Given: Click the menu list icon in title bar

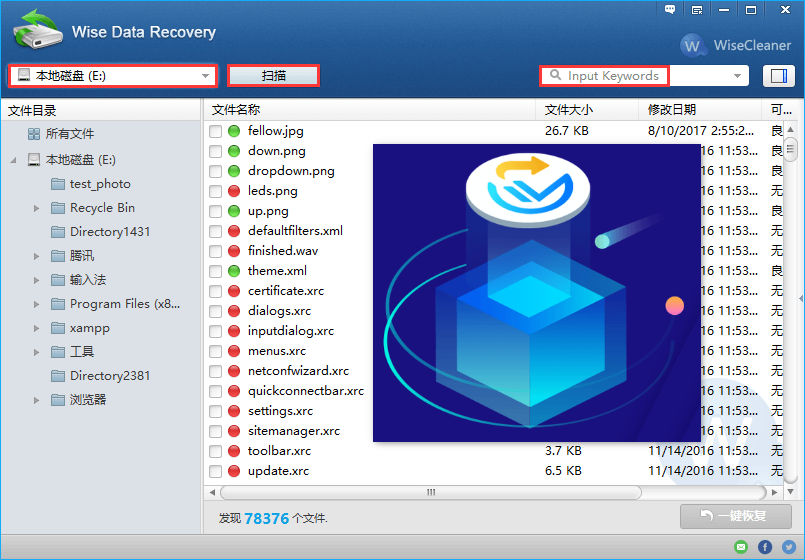Looking at the screenshot, I should coord(696,11).
